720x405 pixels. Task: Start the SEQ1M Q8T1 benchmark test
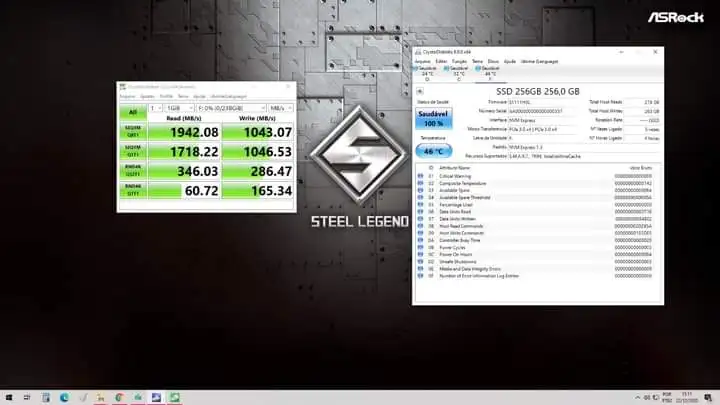[x=133, y=132]
